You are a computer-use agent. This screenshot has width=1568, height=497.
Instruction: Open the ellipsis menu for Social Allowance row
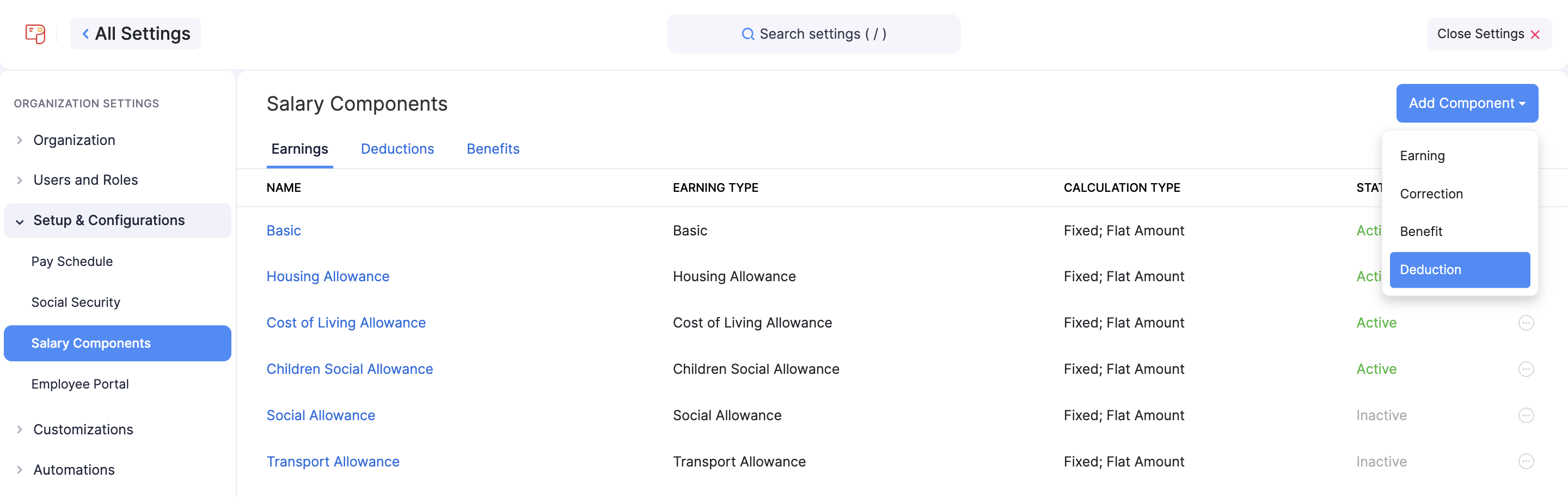[x=1527, y=415]
